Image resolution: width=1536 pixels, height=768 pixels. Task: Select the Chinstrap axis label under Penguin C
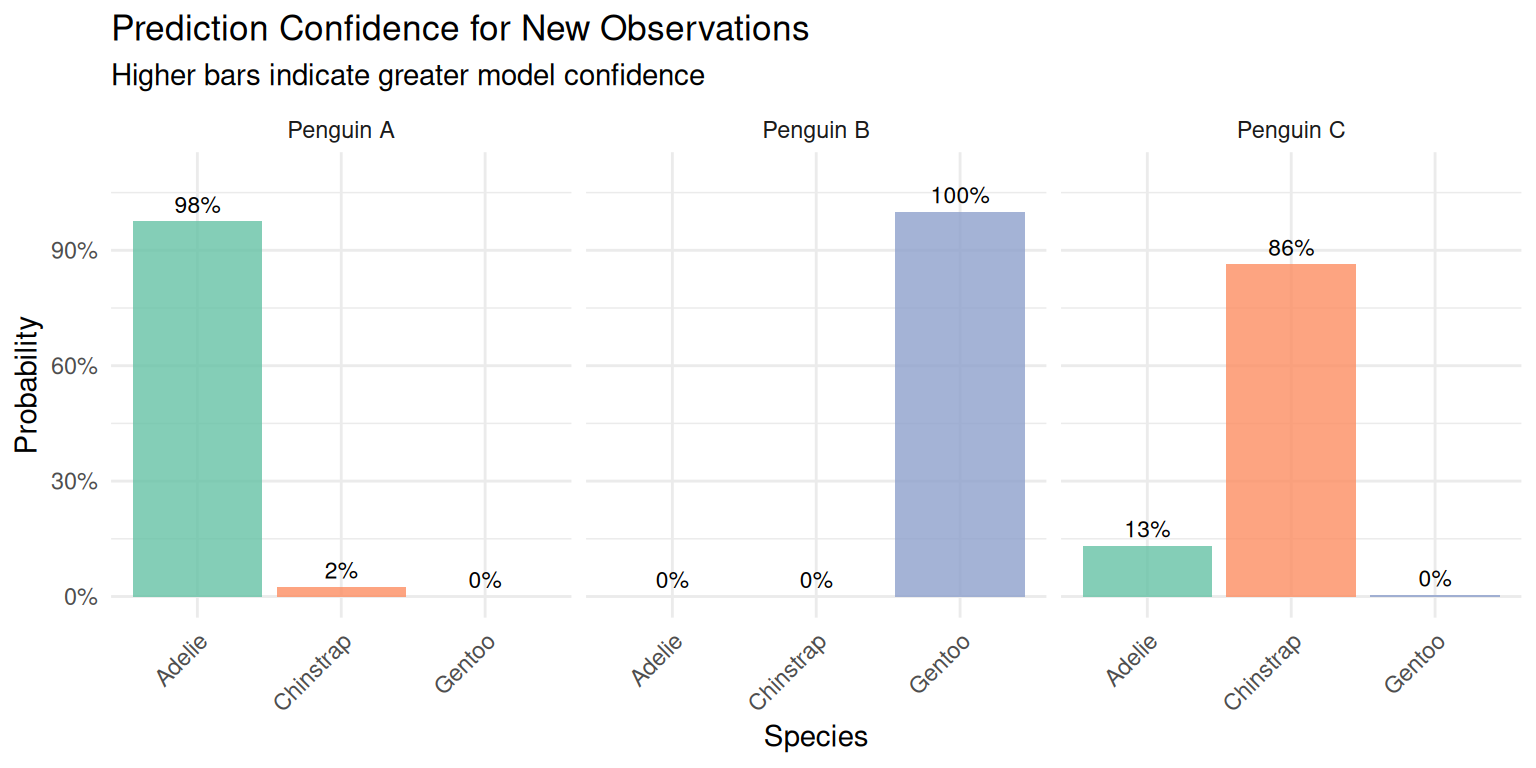click(x=1263, y=672)
